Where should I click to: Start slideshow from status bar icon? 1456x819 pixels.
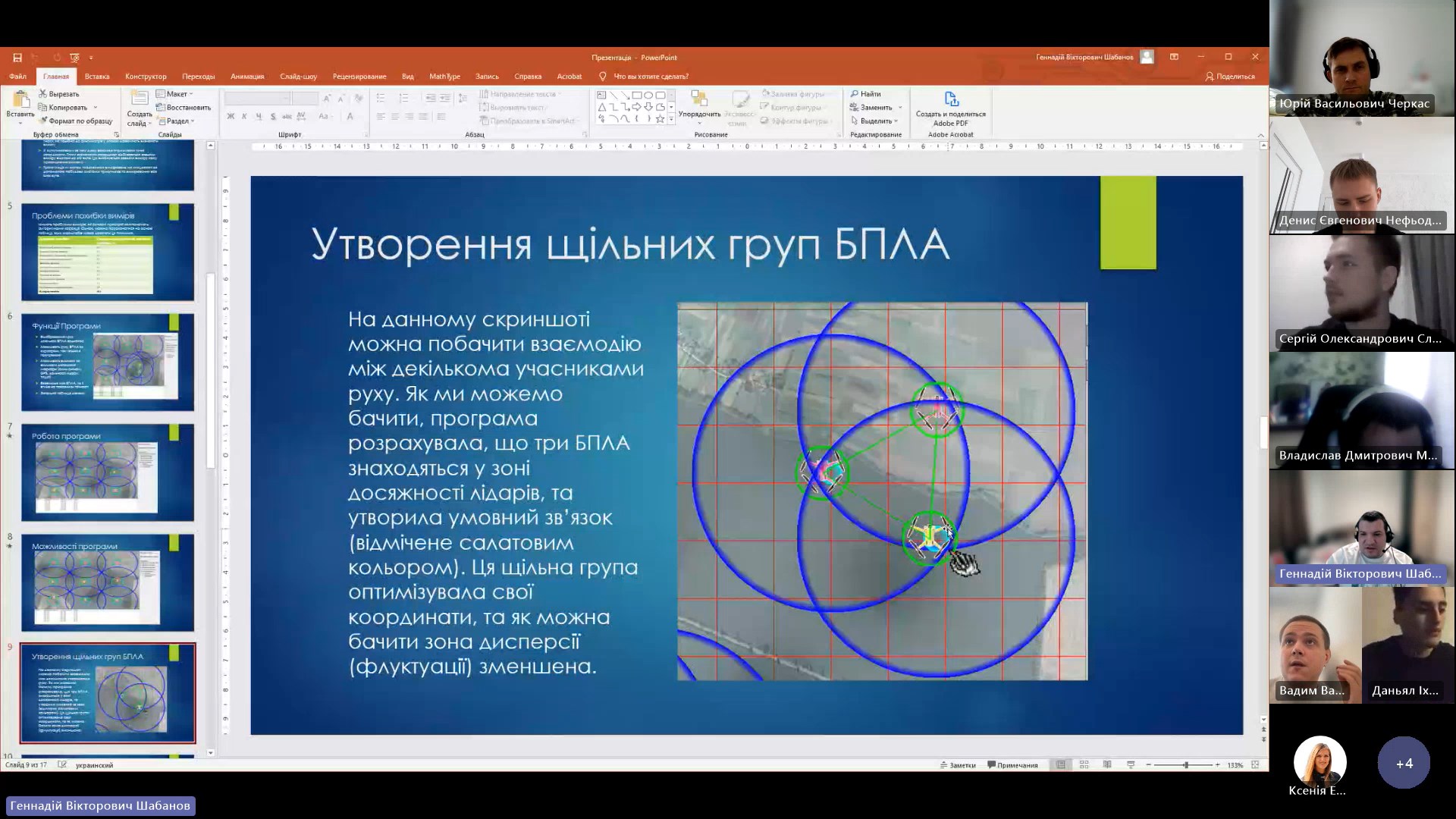[x=1131, y=765]
